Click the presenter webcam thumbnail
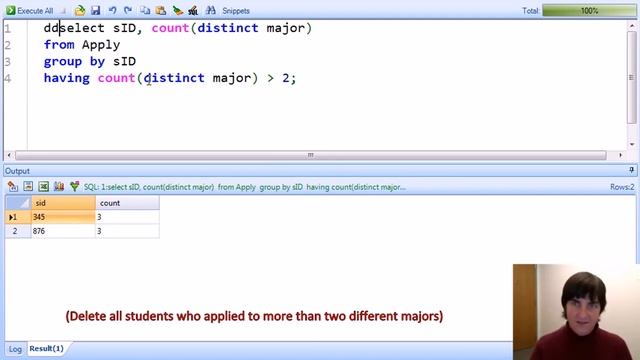The image size is (640, 360). click(576, 312)
